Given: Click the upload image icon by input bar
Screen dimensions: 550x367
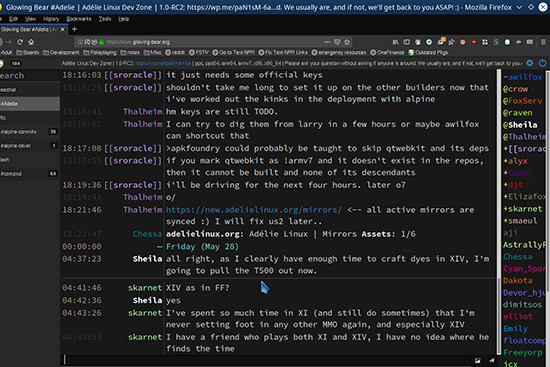Looking at the screenshot, I should tap(477, 360).
